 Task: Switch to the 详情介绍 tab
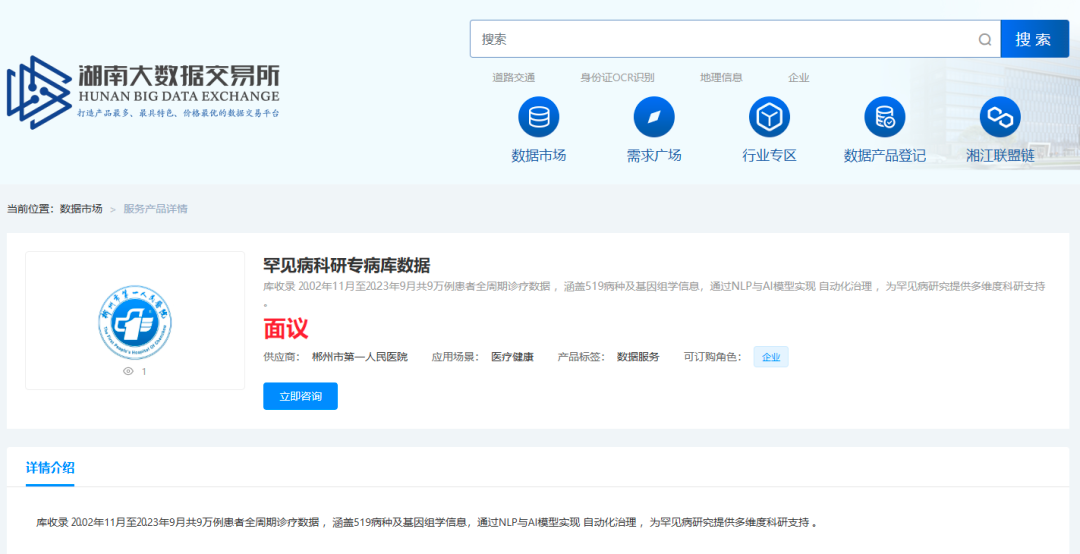point(50,467)
